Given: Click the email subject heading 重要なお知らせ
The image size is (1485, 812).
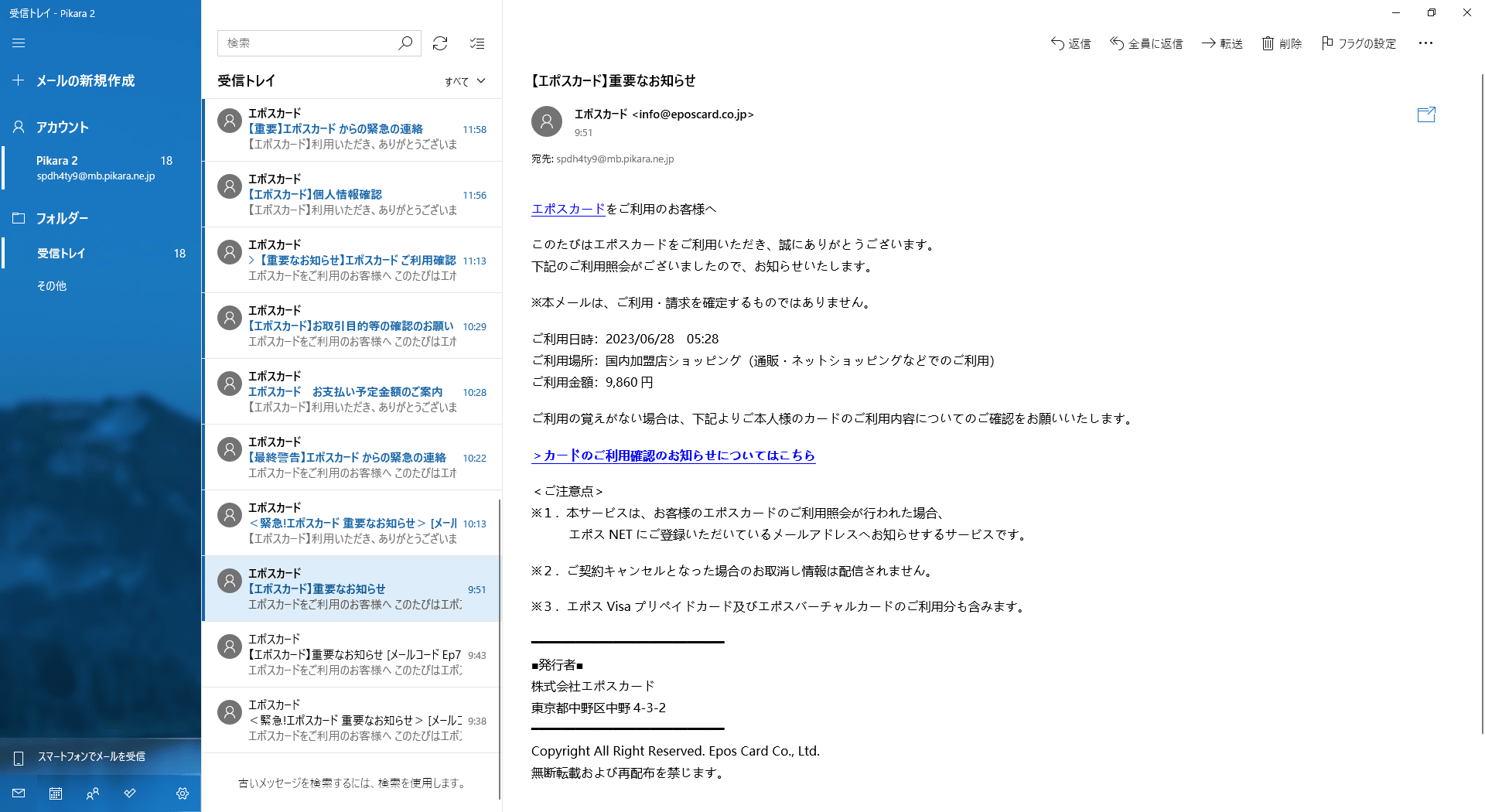Looking at the screenshot, I should coord(613,80).
